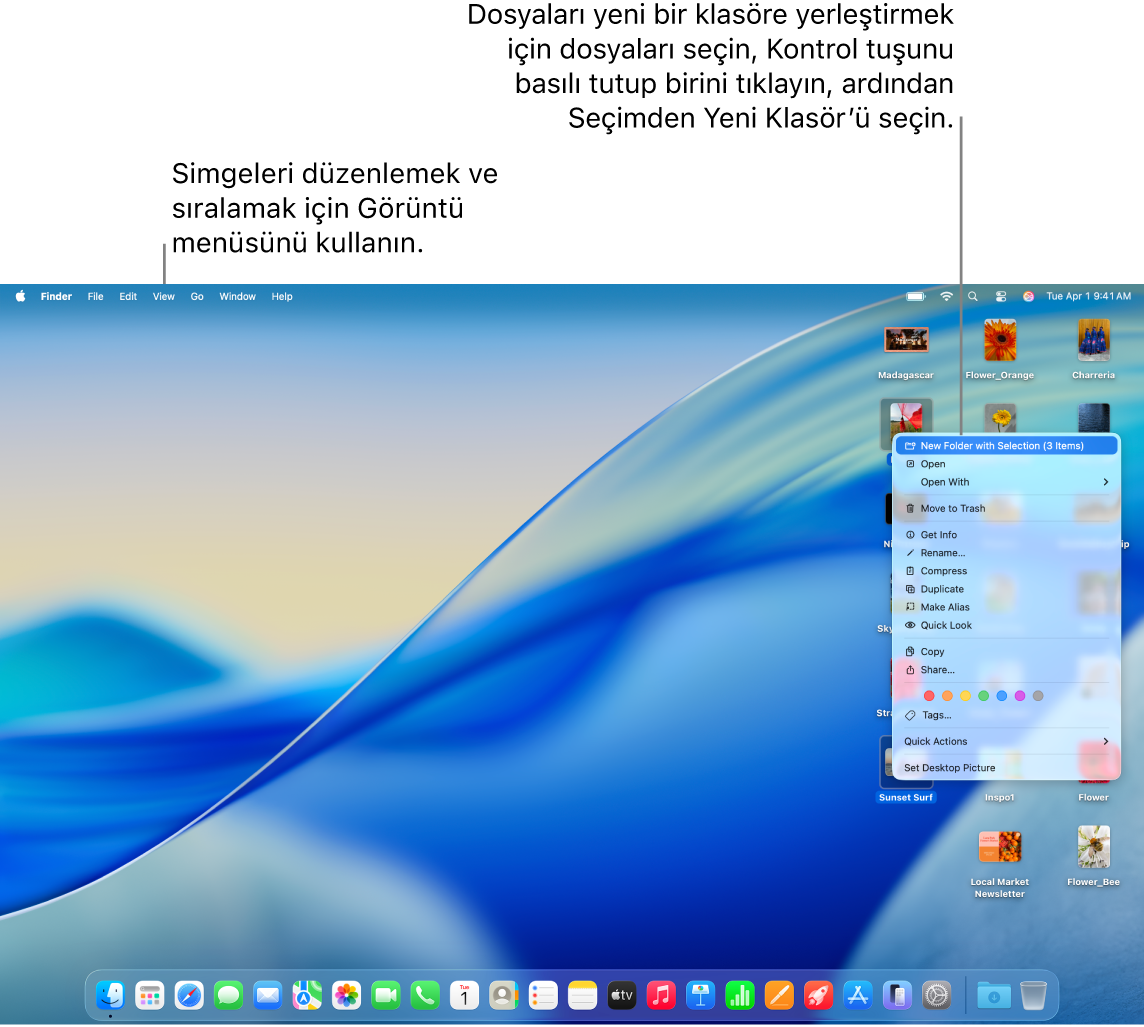Screen dimensions: 1144x1027
Task: Choose Duplicate in the context menu
Action: pyautogui.click(x=1007, y=589)
